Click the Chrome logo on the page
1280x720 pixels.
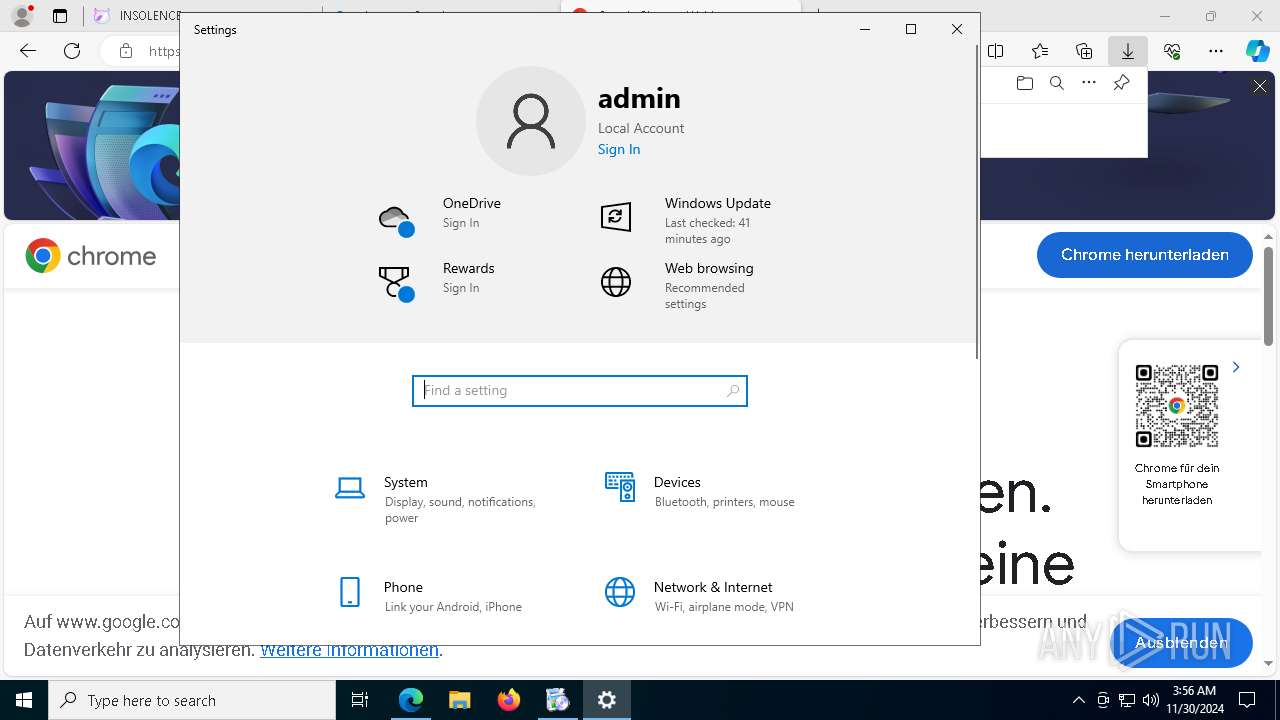click(91, 256)
